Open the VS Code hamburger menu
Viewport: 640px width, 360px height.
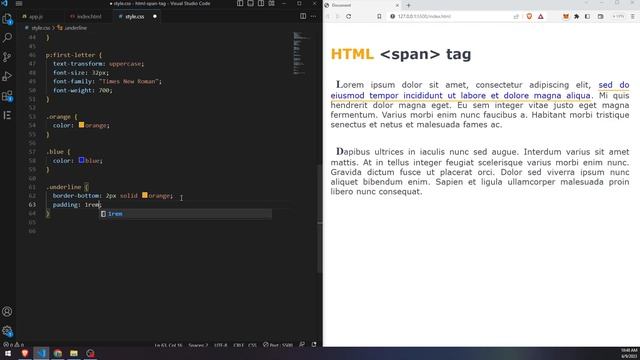point(19,3)
